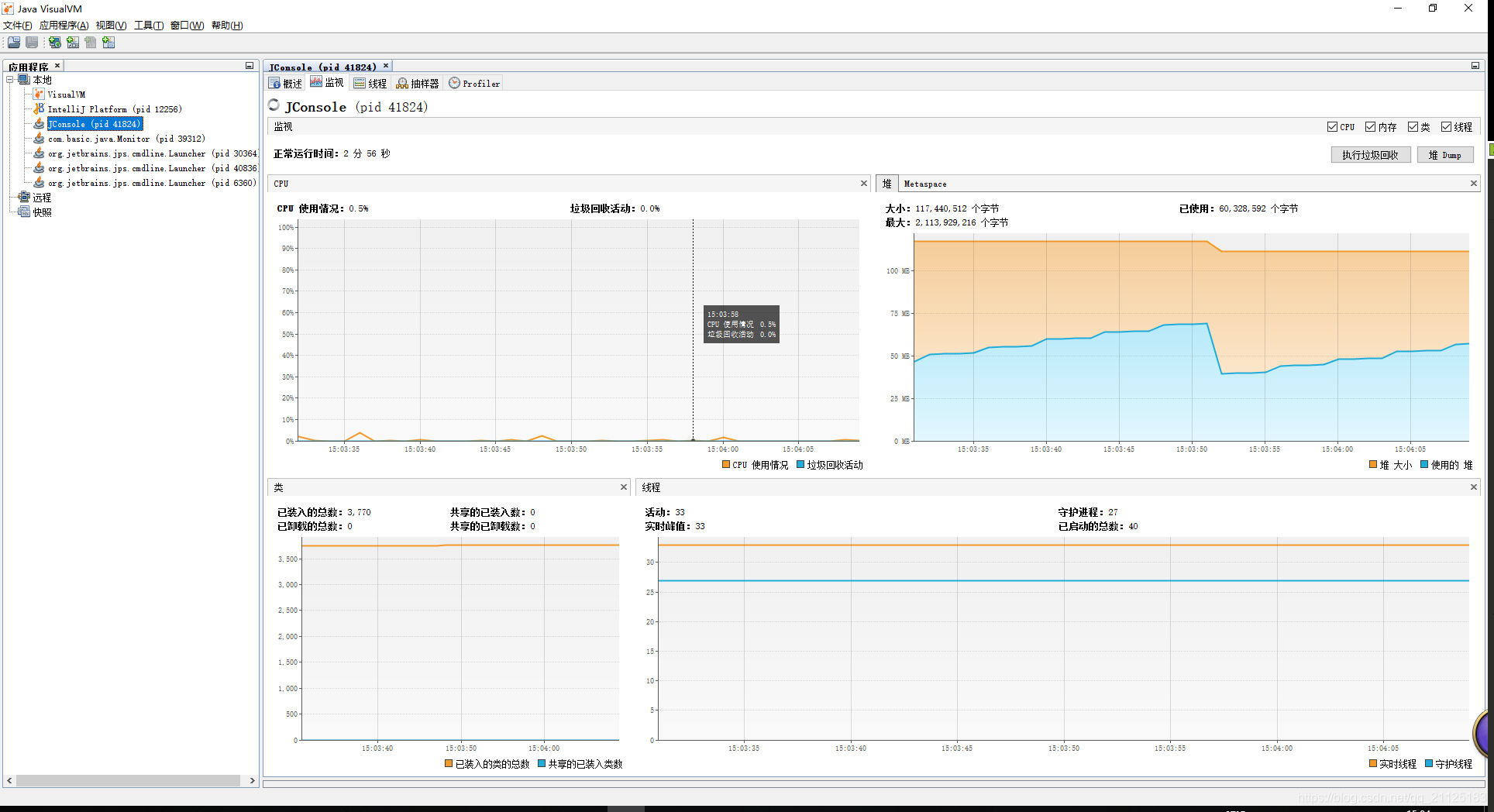Click left arrow of applications panel scrollbar
The width and height of the screenshot is (1494, 812).
tap(9, 781)
